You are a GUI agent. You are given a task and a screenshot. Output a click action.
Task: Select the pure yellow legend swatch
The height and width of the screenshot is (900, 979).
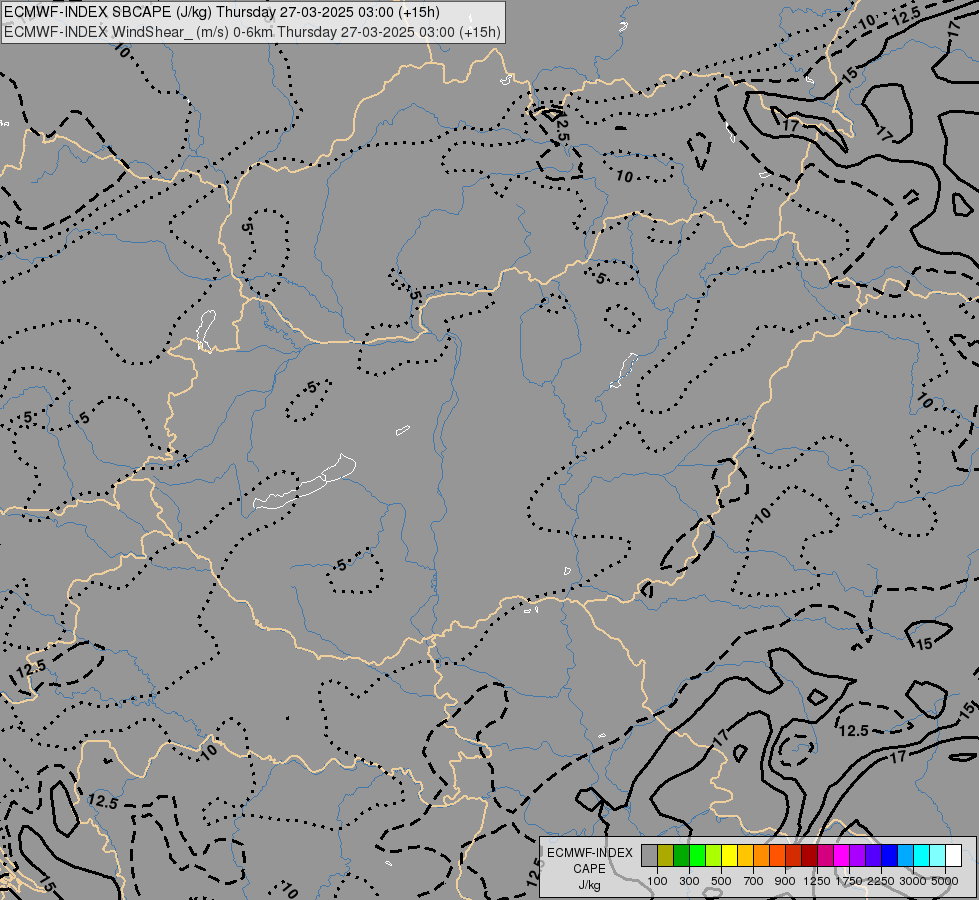coord(729,855)
